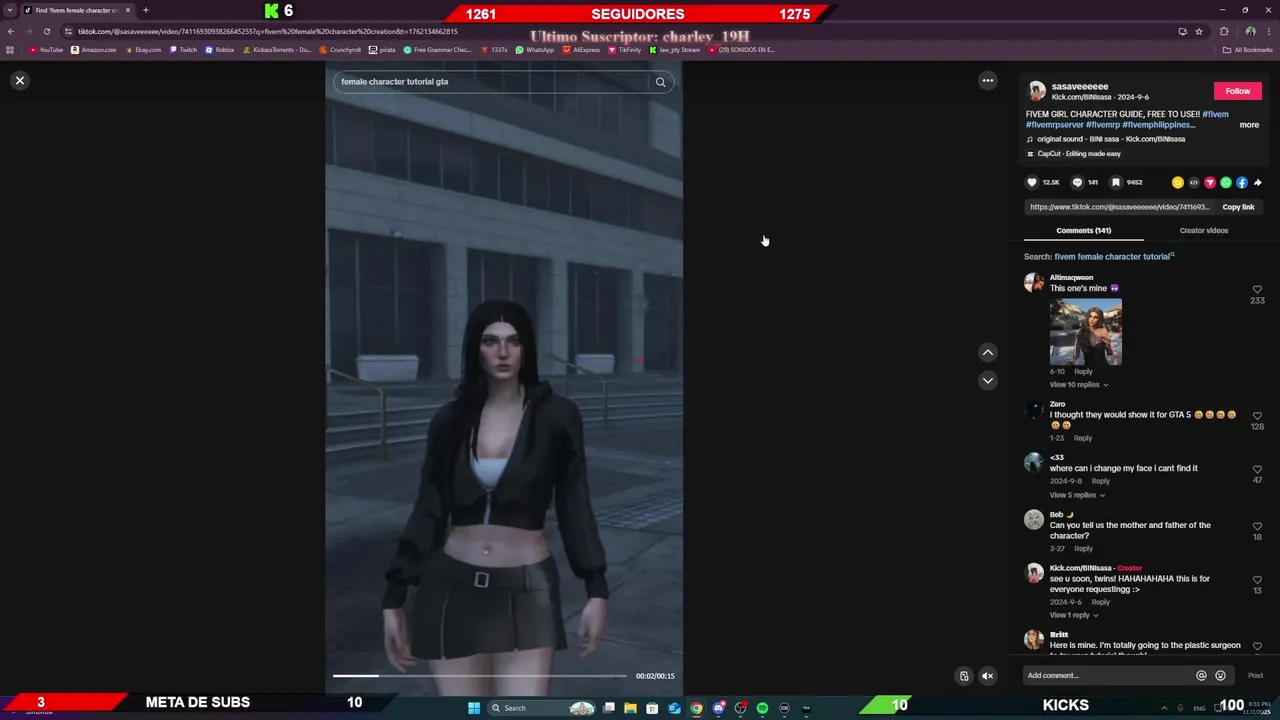Open the All Bookmarks folder
This screenshot has width=1280, height=720.
point(1247,50)
